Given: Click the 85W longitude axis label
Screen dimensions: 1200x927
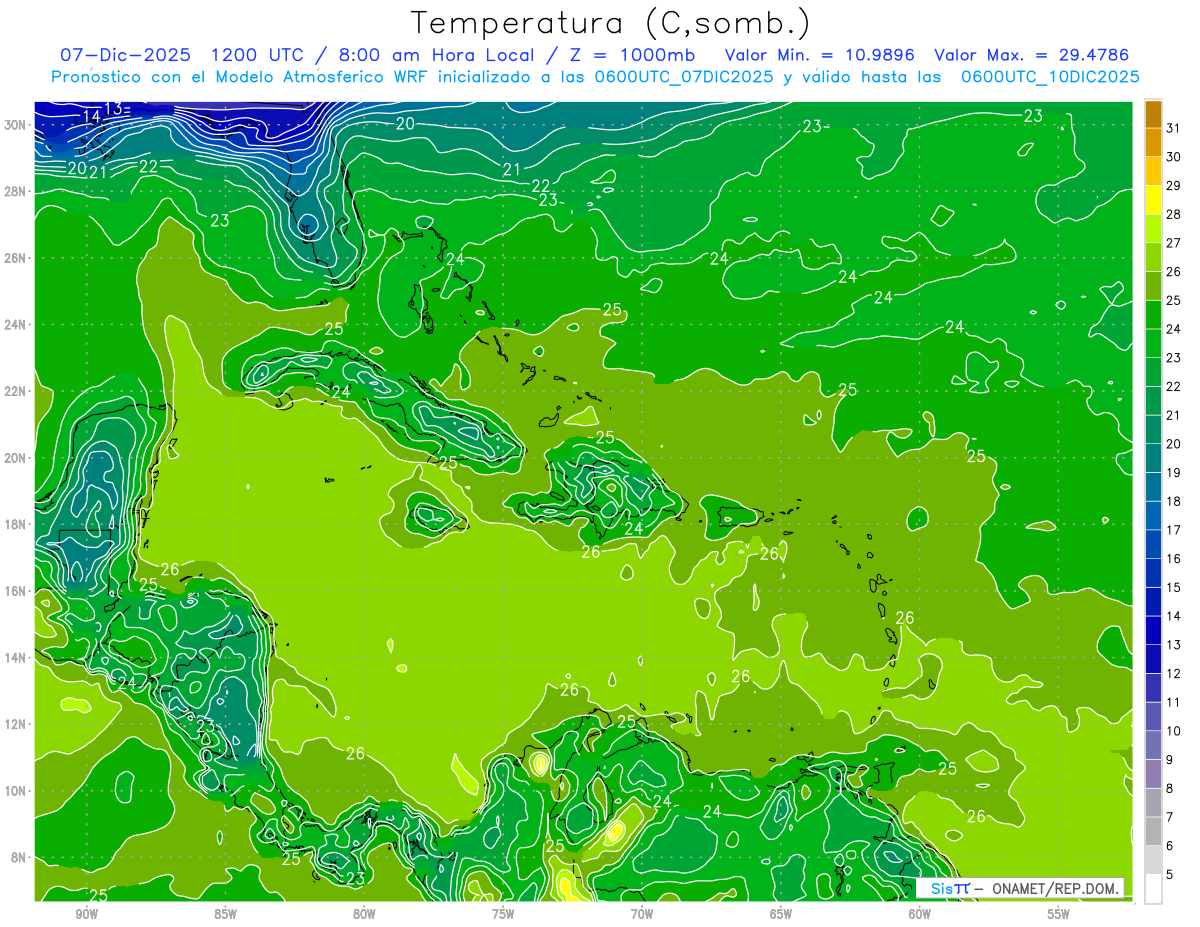Looking at the screenshot, I should click(x=225, y=914).
